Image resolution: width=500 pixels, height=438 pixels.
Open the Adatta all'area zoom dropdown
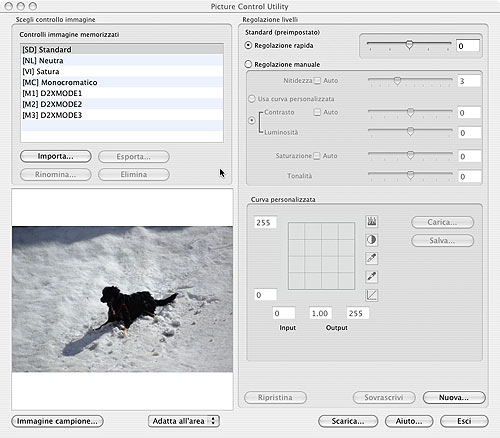click(x=184, y=421)
